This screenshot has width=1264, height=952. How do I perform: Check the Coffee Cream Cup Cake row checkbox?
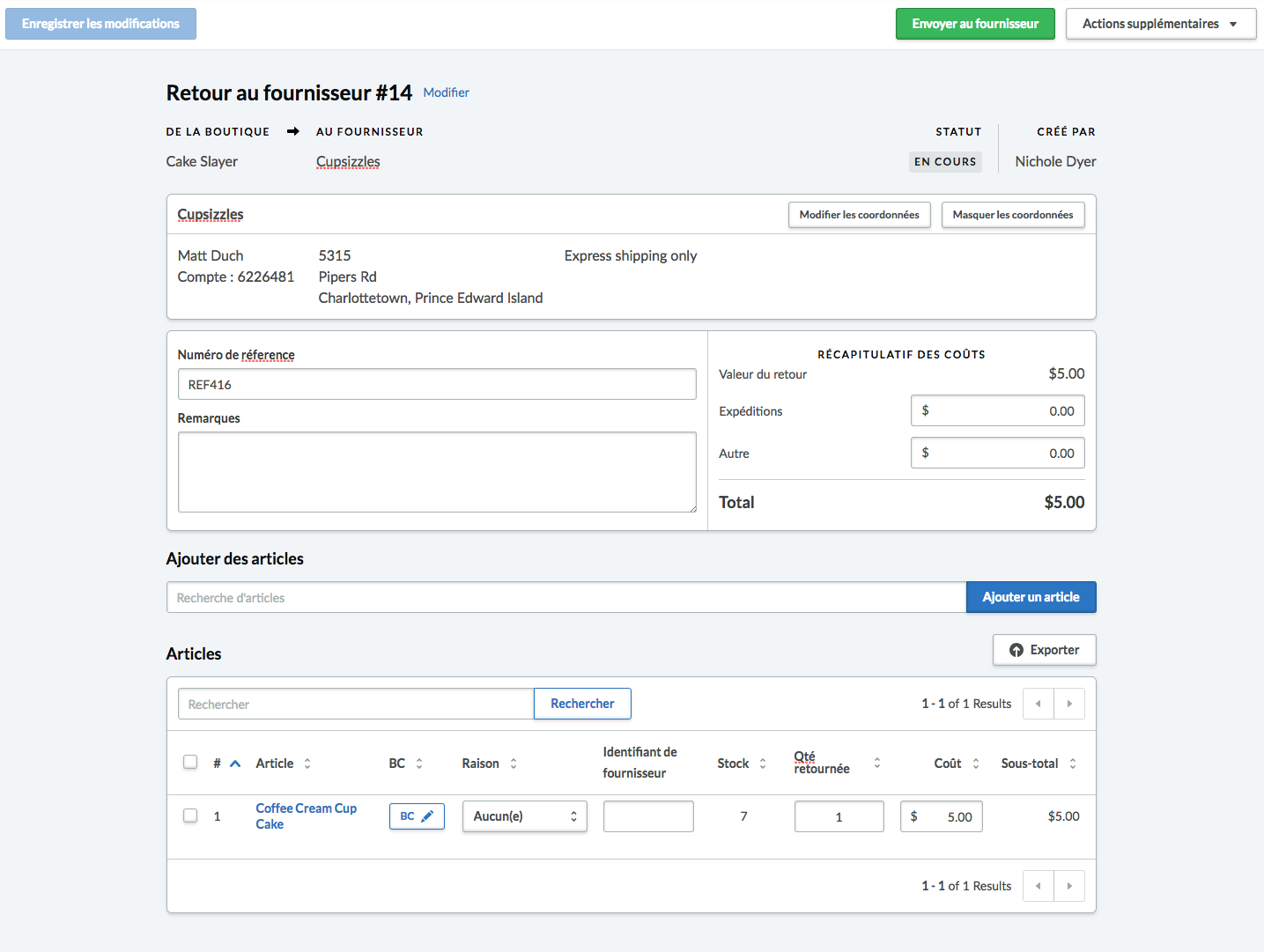click(190, 815)
